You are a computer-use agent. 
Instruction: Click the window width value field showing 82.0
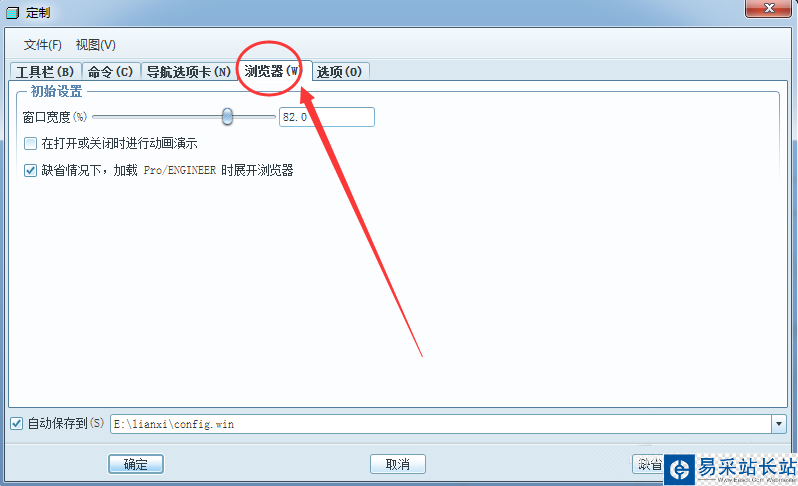point(327,117)
